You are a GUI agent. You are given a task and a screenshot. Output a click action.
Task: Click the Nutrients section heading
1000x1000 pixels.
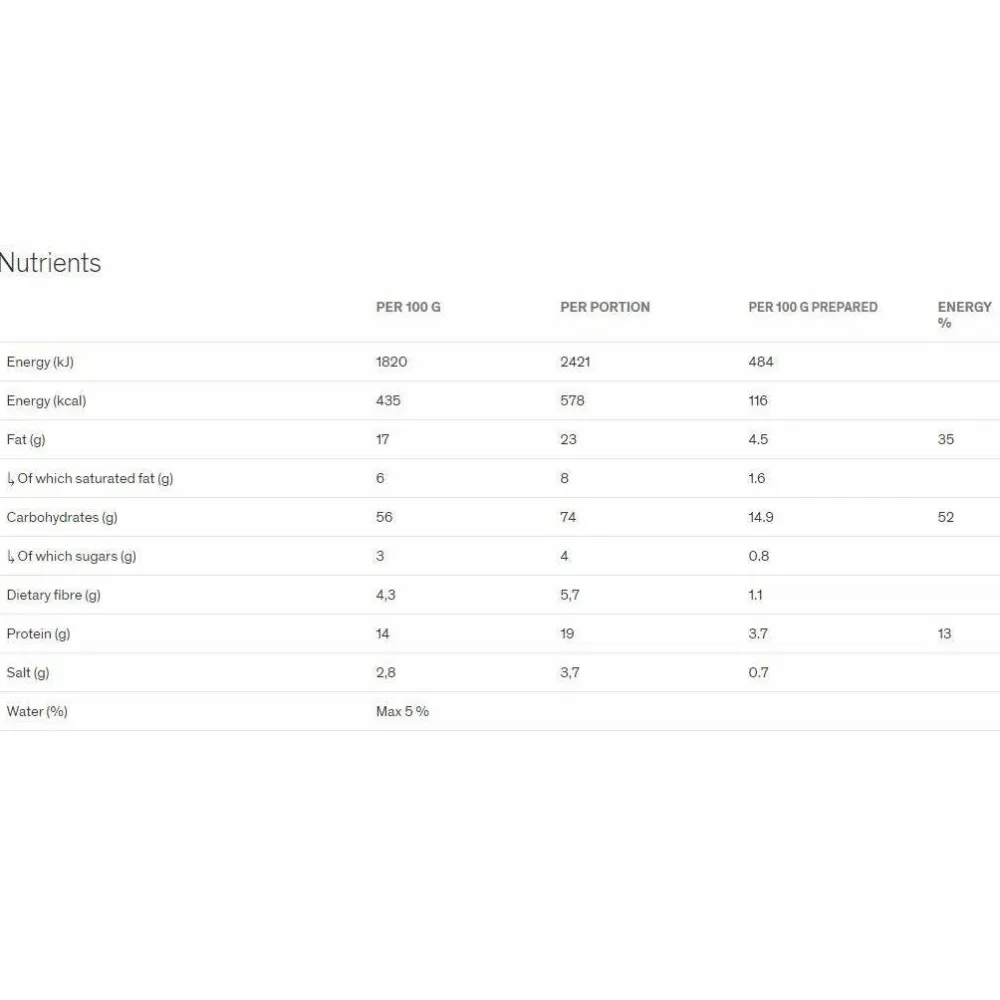point(50,263)
